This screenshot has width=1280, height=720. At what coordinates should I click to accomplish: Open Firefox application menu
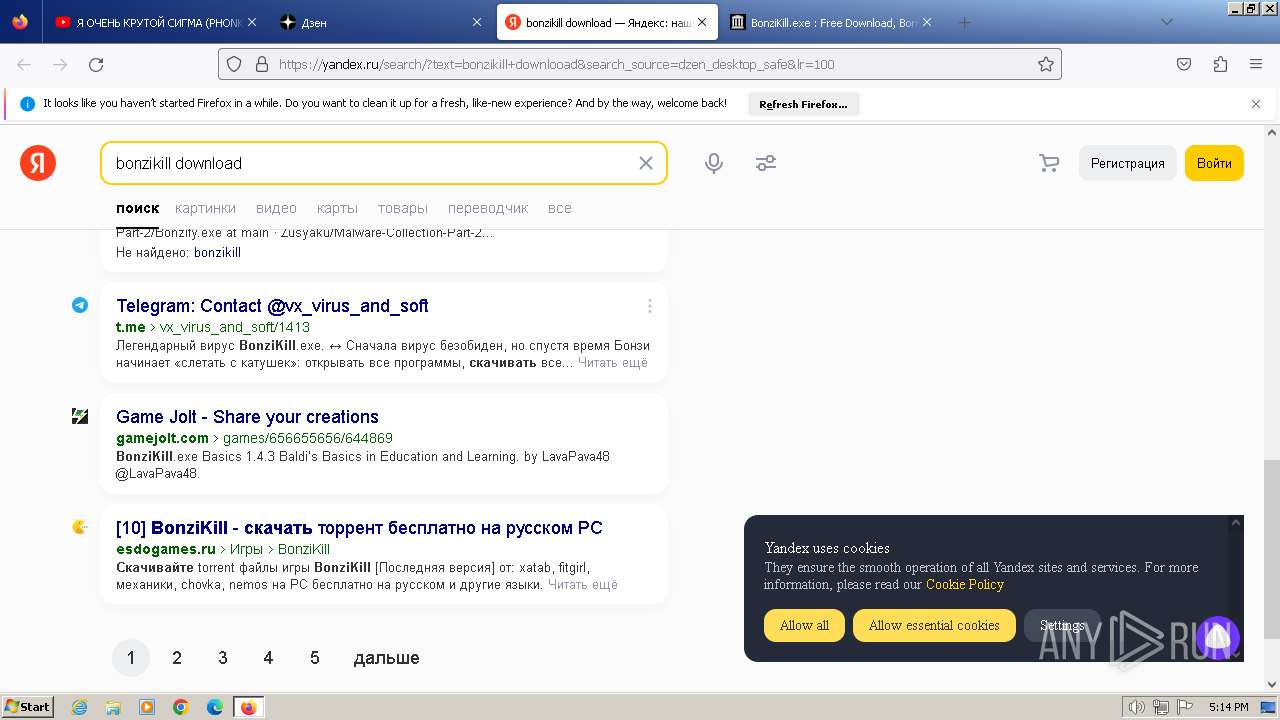pos(1256,64)
